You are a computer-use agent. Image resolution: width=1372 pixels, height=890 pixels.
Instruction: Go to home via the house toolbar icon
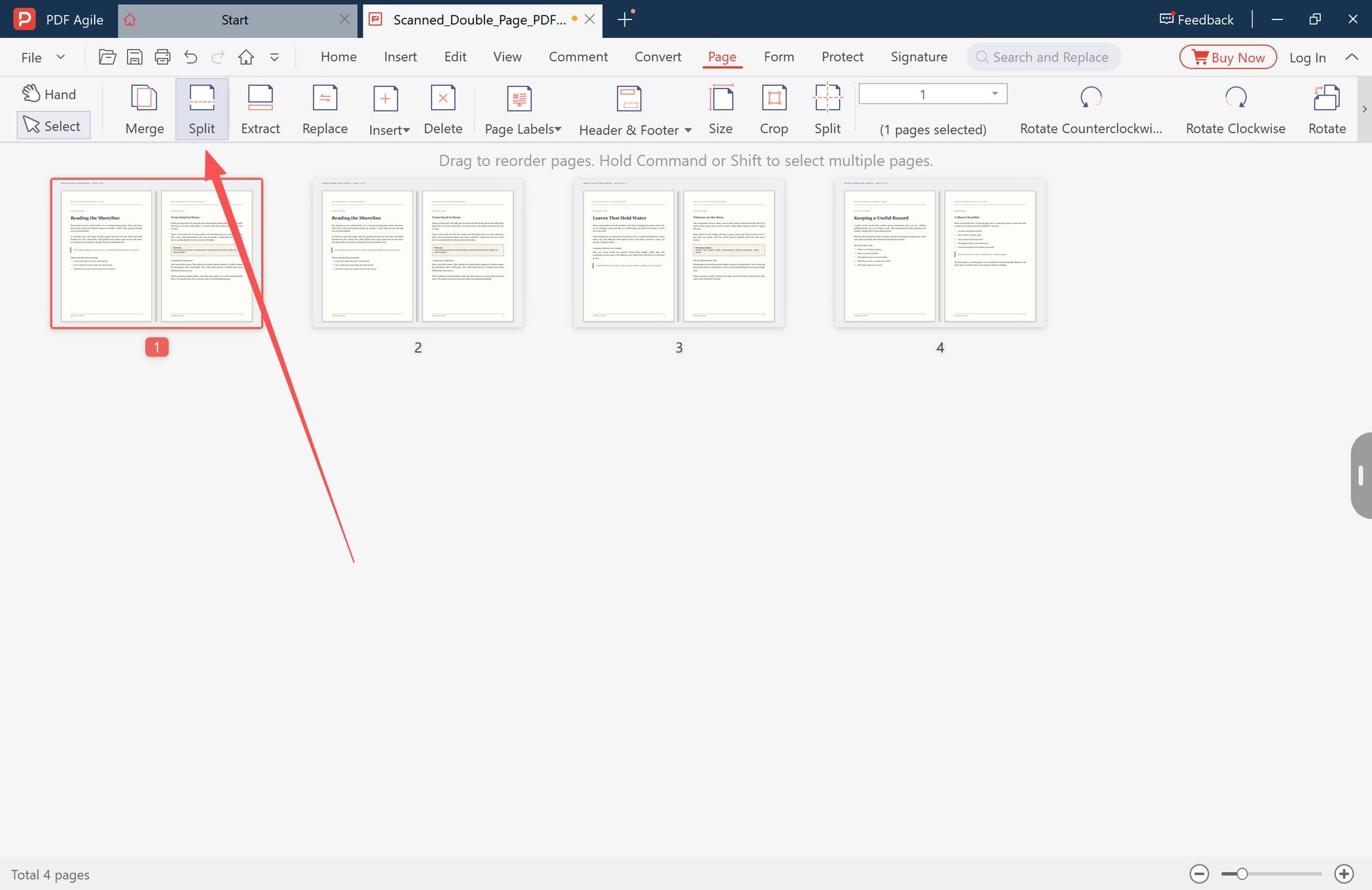click(x=246, y=57)
